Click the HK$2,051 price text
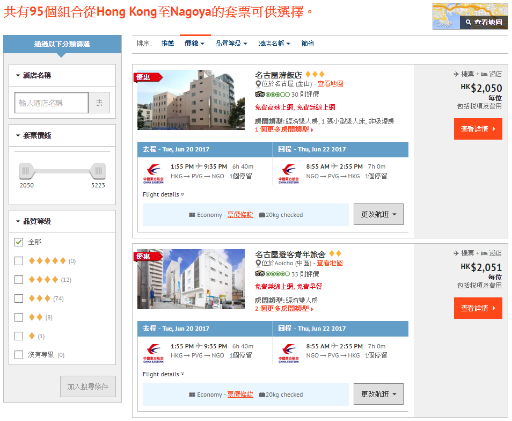This screenshot has height=421, width=512. click(x=481, y=268)
